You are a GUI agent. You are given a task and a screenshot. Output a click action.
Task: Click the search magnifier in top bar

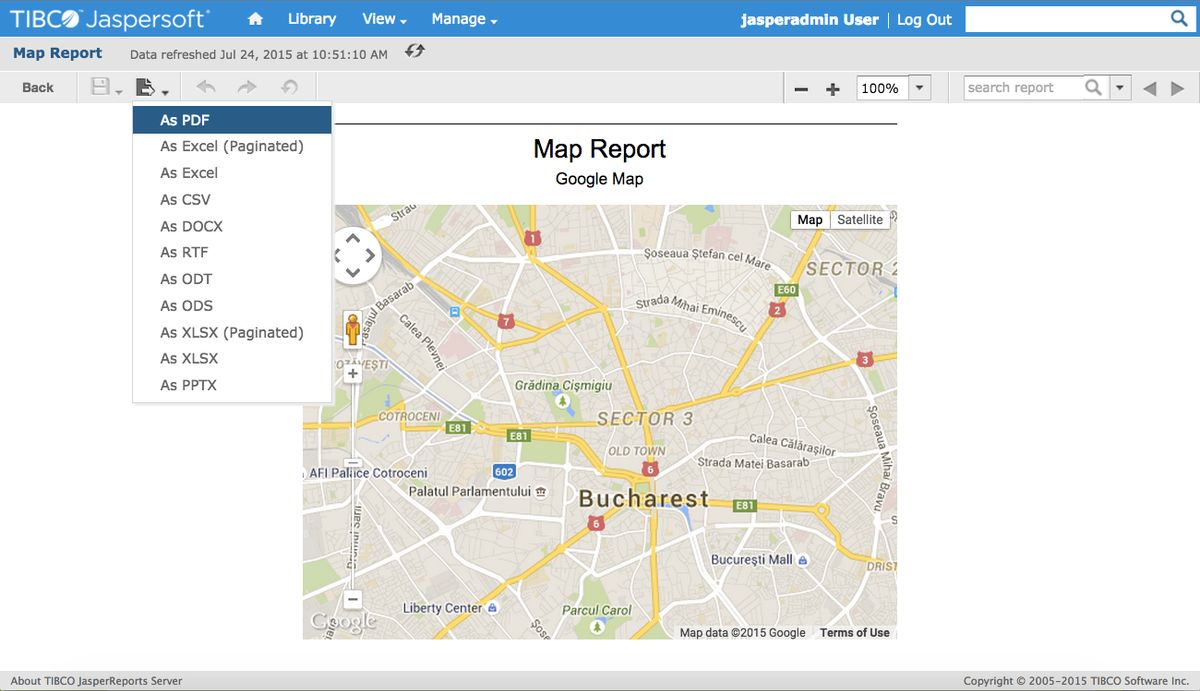click(1180, 18)
